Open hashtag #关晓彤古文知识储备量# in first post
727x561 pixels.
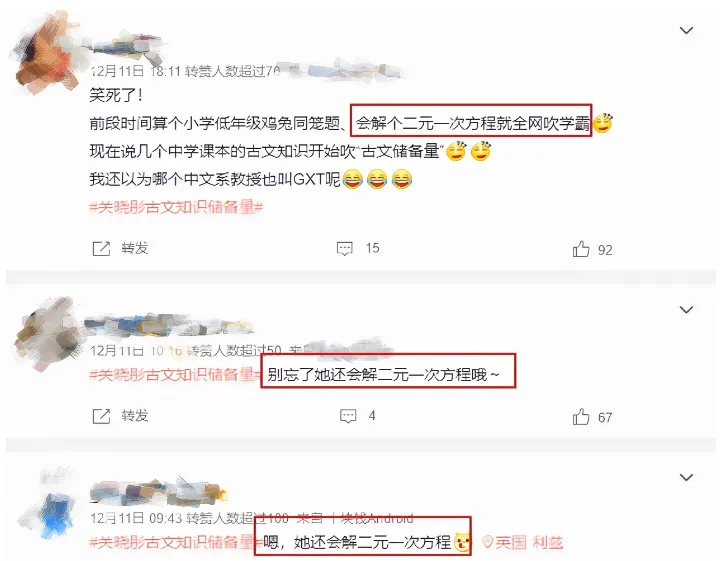click(176, 207)
